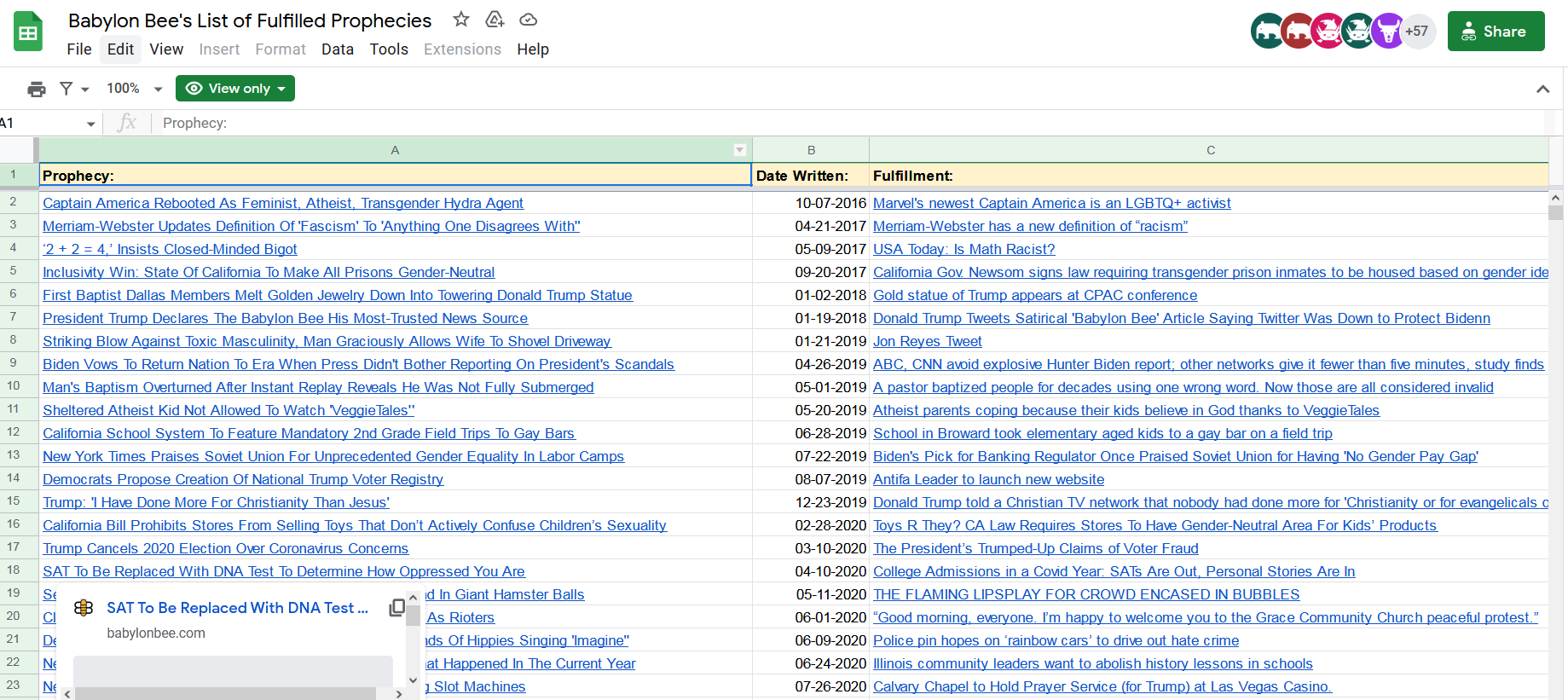The height and width of the screenshot is (700, 1568).
Task: Click the Share button
Action: [x=1496, y=32]
